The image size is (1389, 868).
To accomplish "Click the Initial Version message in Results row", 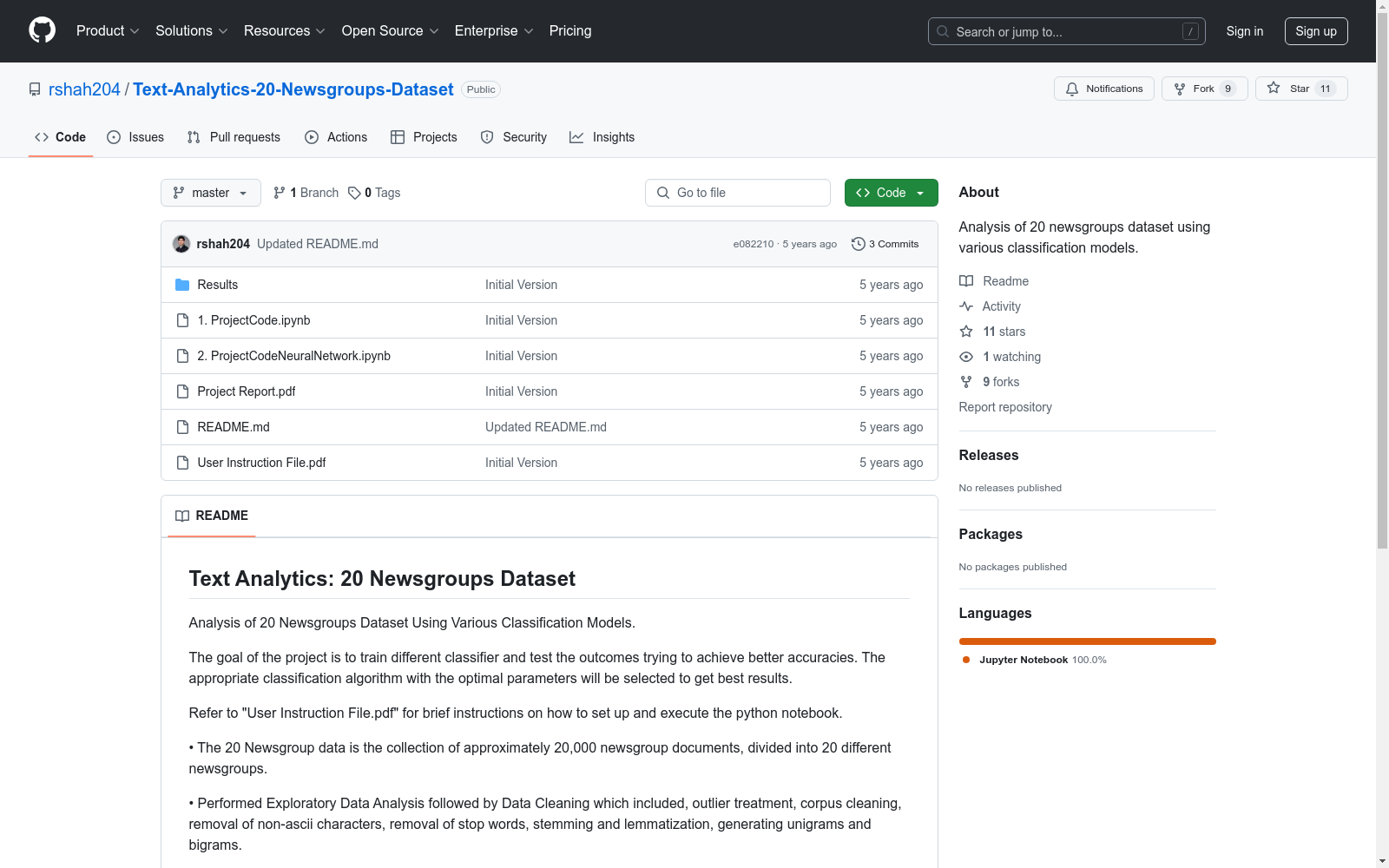I will 522,285.
